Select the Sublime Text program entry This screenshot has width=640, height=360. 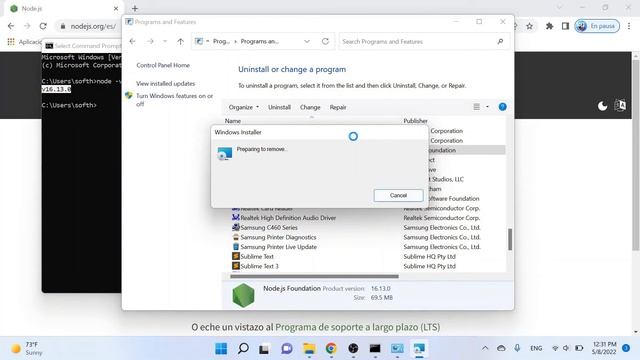257,257
